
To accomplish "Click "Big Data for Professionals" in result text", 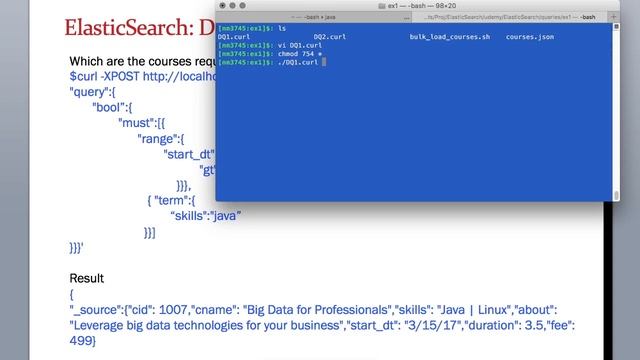I will [x=317, y=310].
